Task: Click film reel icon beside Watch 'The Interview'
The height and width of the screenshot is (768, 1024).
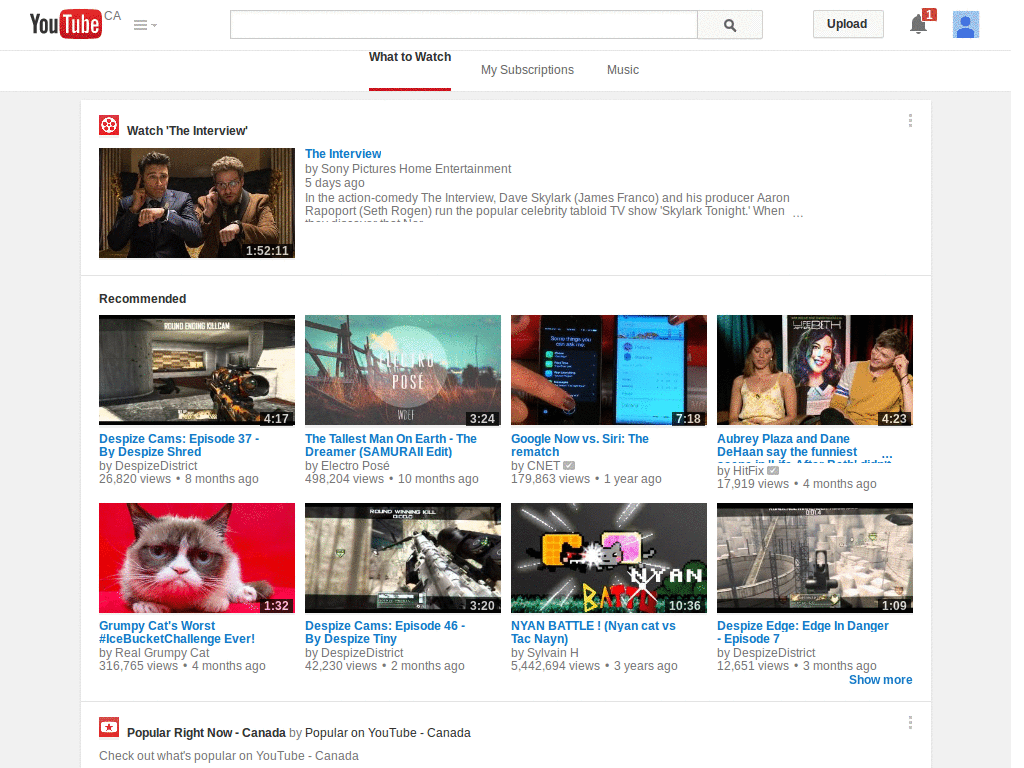Action: tap(109, 125)
